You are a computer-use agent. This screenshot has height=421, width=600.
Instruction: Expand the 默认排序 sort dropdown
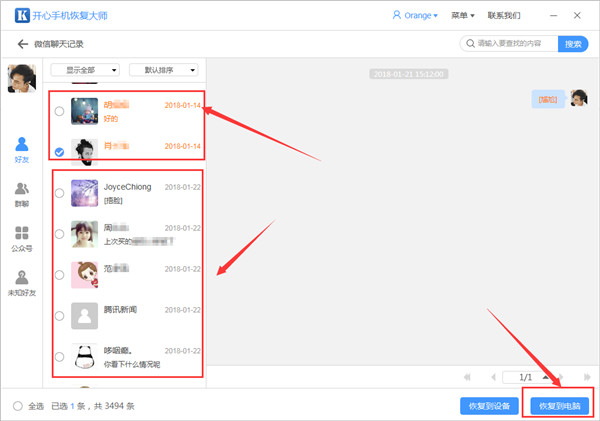(x=164, y=70)
